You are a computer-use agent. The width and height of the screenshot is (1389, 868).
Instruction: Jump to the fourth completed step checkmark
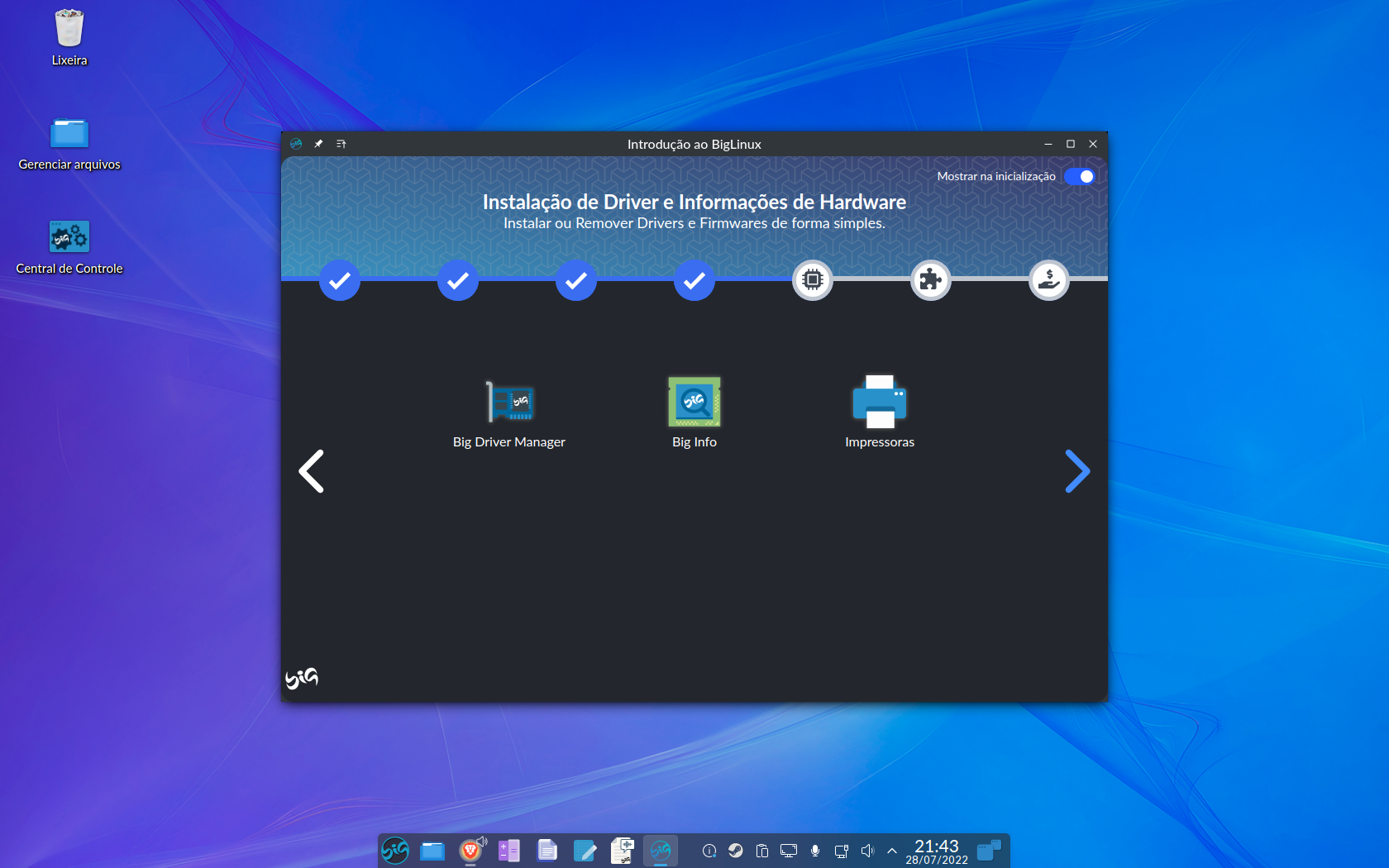click(x=694, y=280)
